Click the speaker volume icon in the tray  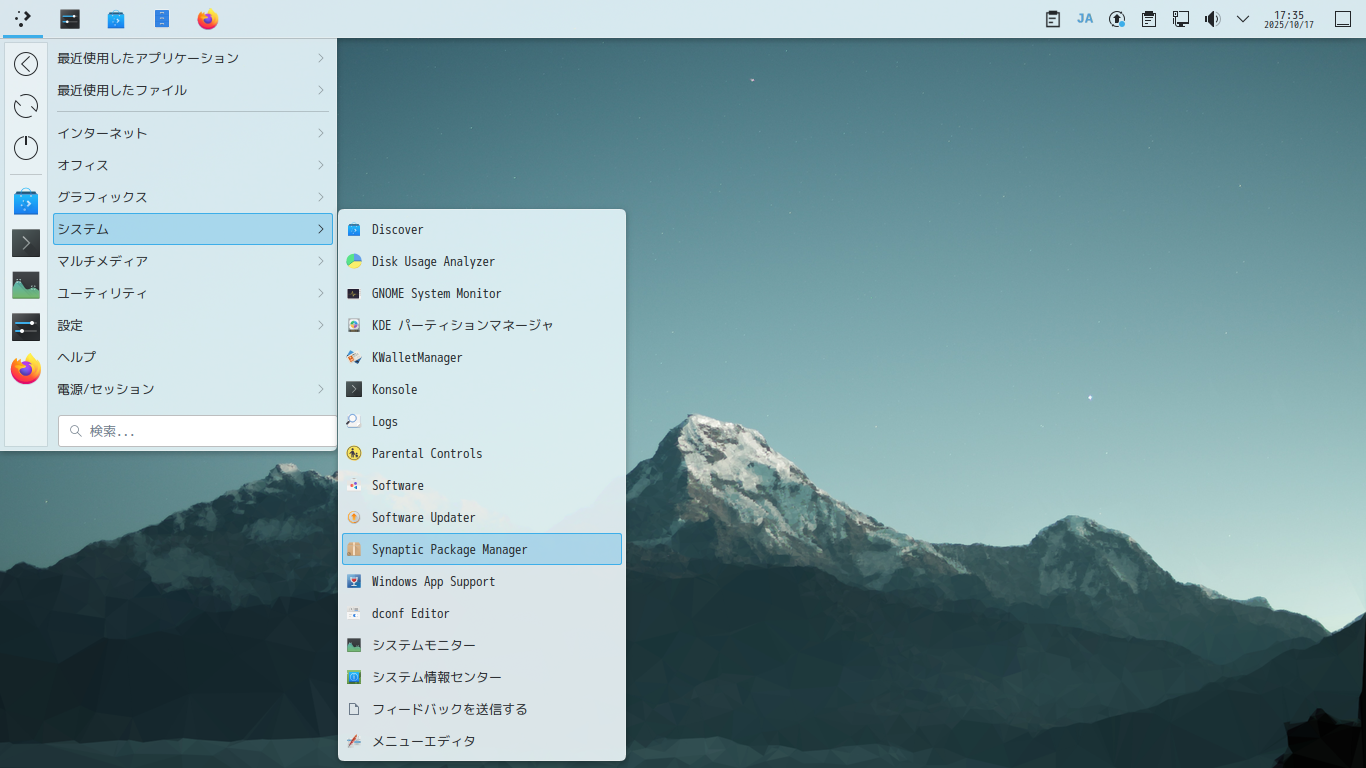(x=1213, y=19)
